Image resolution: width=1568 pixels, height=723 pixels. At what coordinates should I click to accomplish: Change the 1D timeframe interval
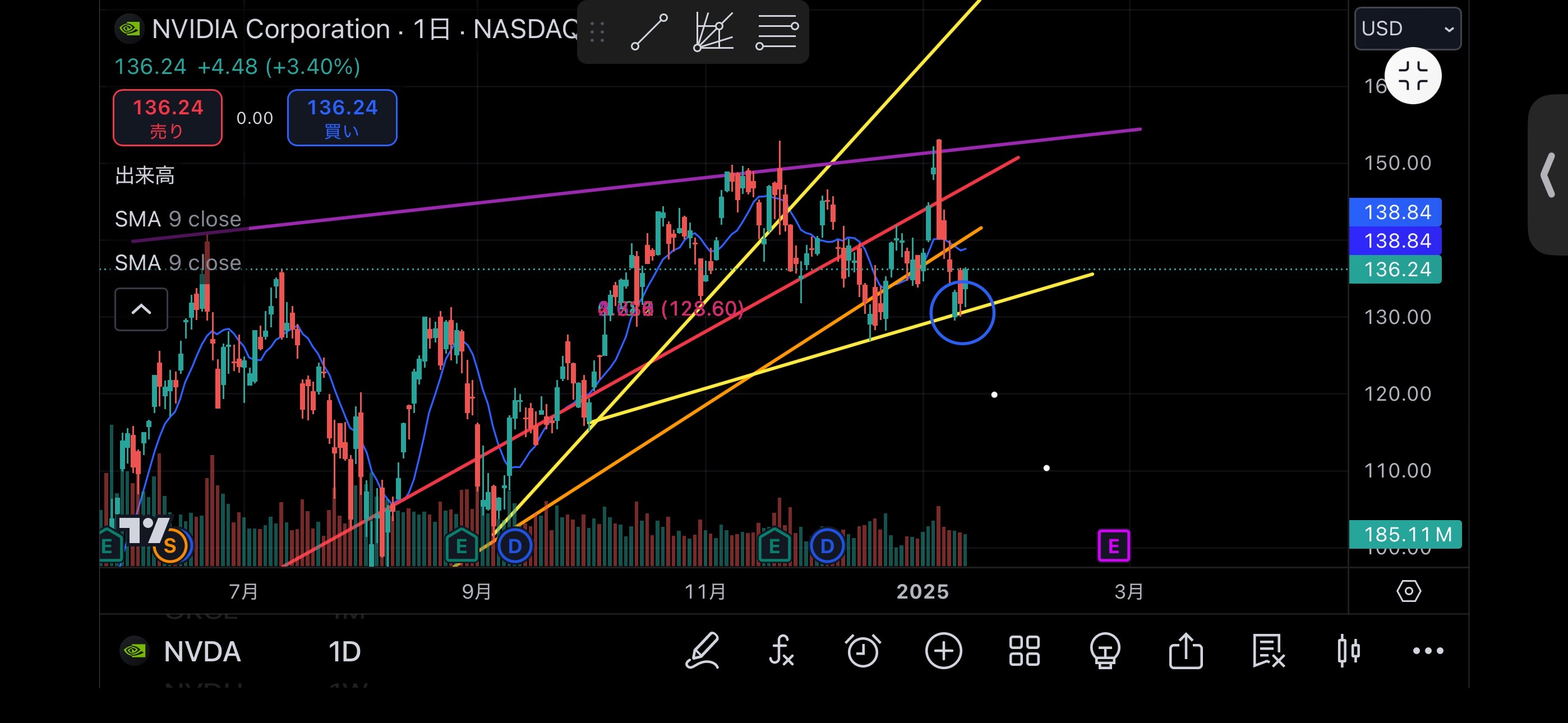344,651
